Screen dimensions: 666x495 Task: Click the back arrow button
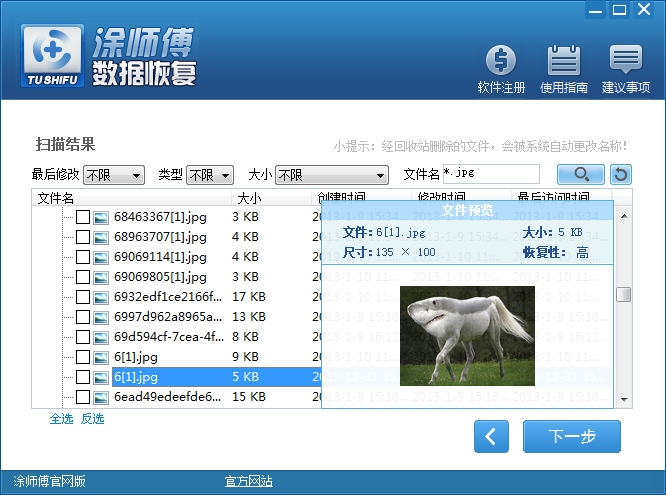[491, 436]
